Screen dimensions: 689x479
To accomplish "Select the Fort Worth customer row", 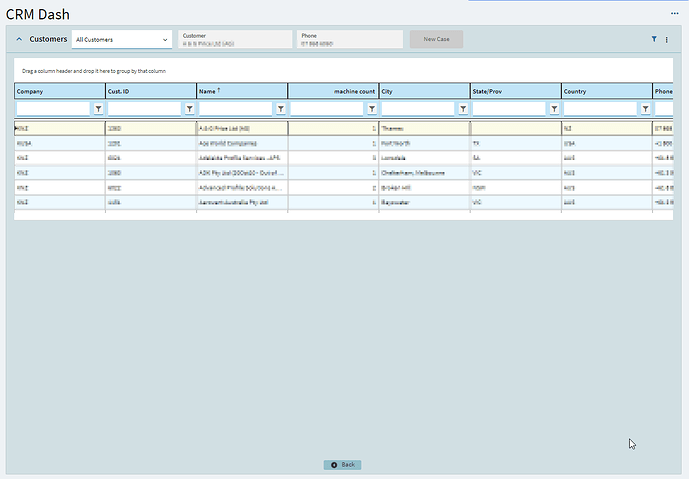I will pyautogui.click(x=344, y=143).
